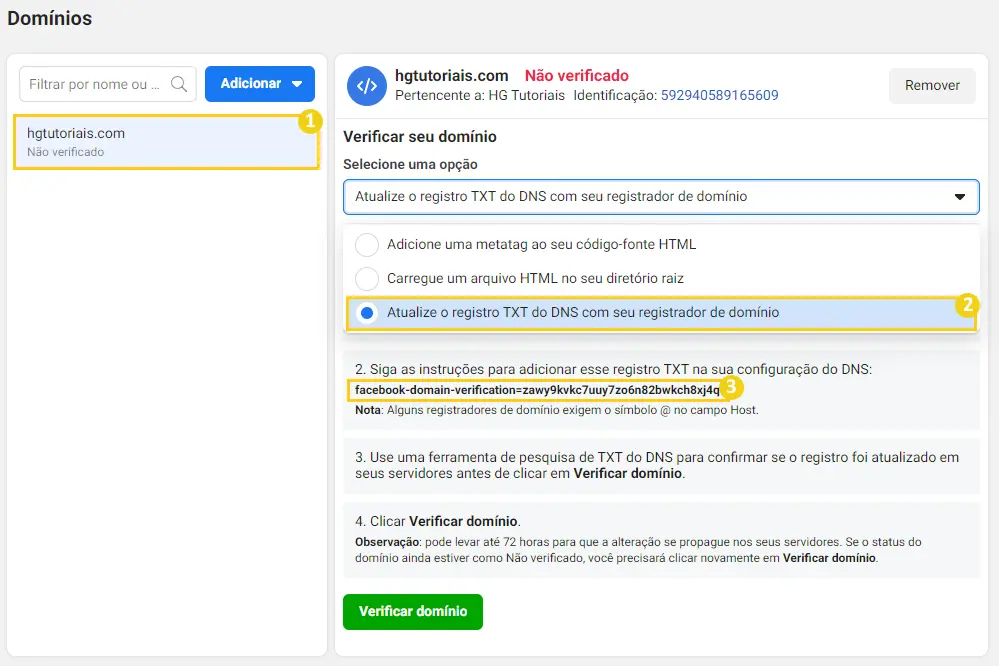Select the HTML metatag radio option
The height and width of the screenshot is (666, 999).
tap(367, 245)
